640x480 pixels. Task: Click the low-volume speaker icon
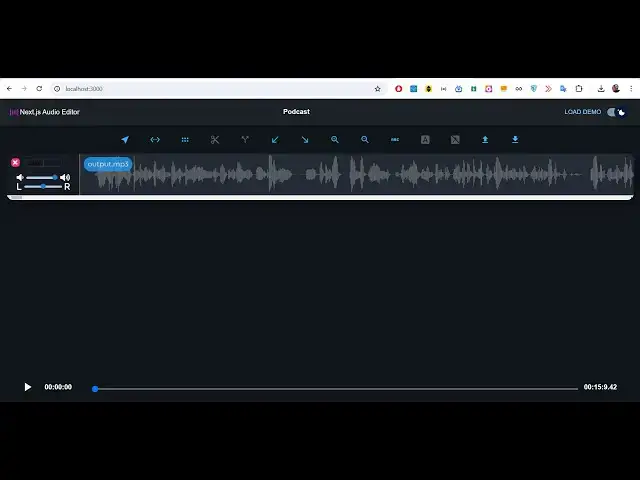[x=20, y=177]
